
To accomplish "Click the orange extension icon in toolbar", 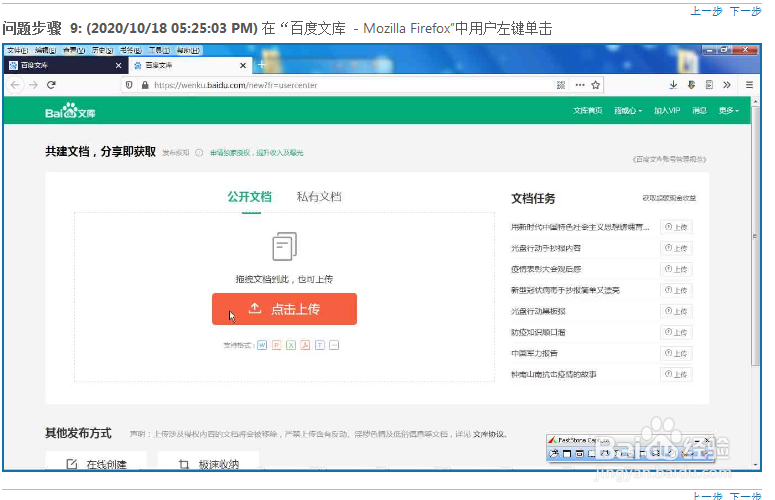I will pos(691,85).
